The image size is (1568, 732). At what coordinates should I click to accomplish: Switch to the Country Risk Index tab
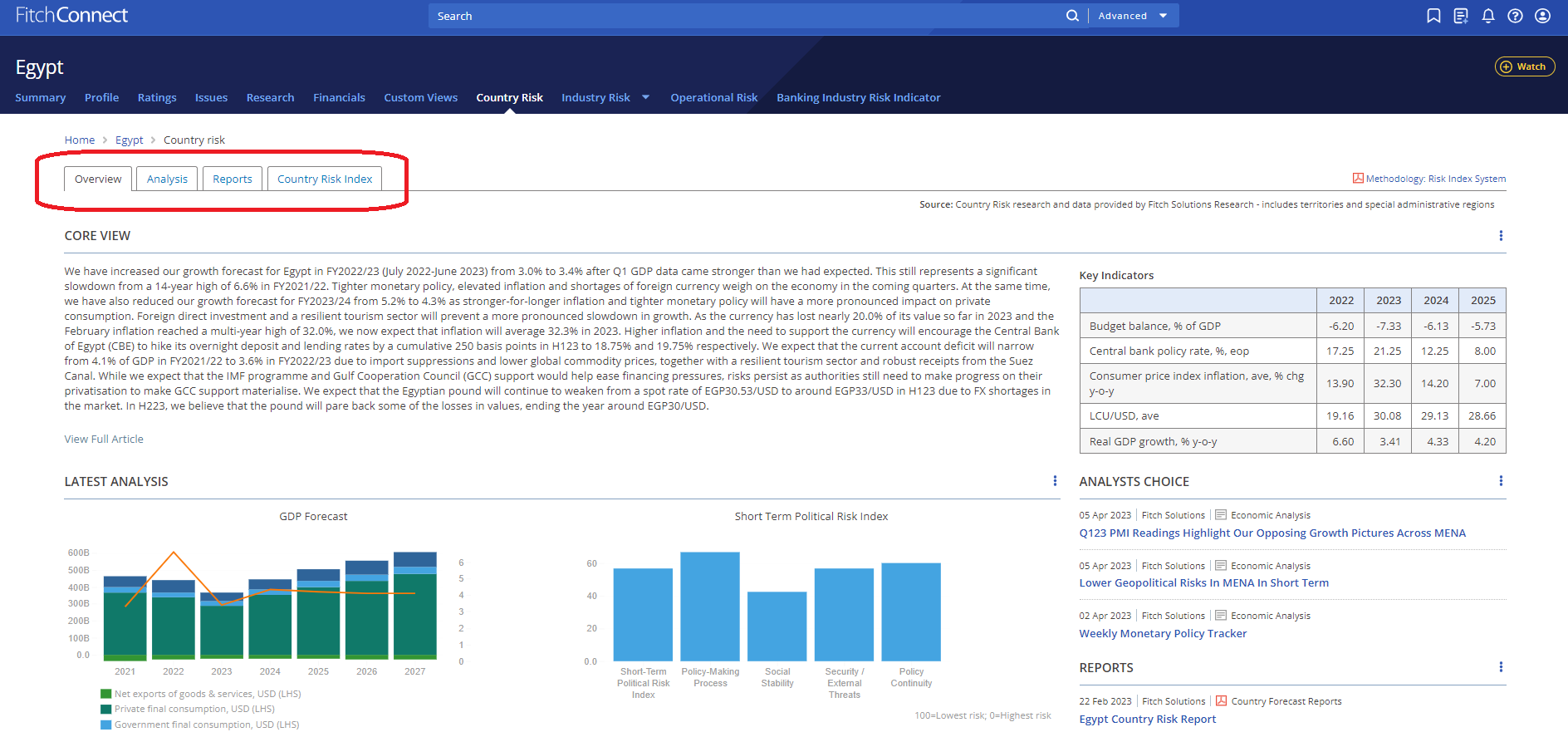pyautogui.click(x=325, y=179)
